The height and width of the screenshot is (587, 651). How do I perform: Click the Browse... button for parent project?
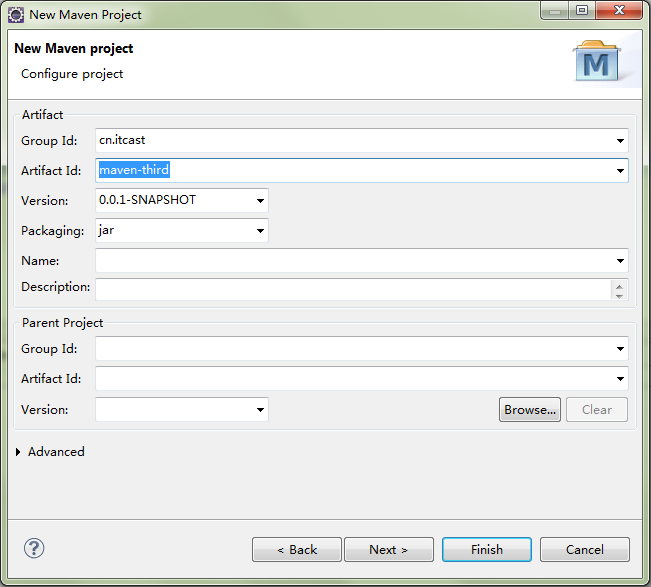[x=529, y=410]
